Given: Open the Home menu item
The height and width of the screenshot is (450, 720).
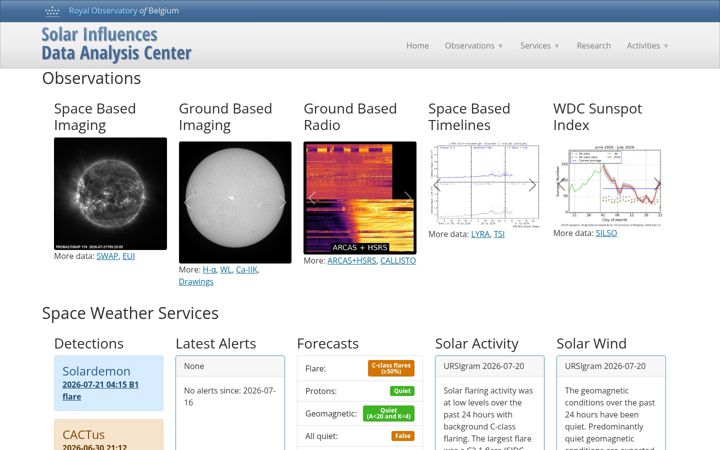Looking at the screenshot, I should pos(417,45).
